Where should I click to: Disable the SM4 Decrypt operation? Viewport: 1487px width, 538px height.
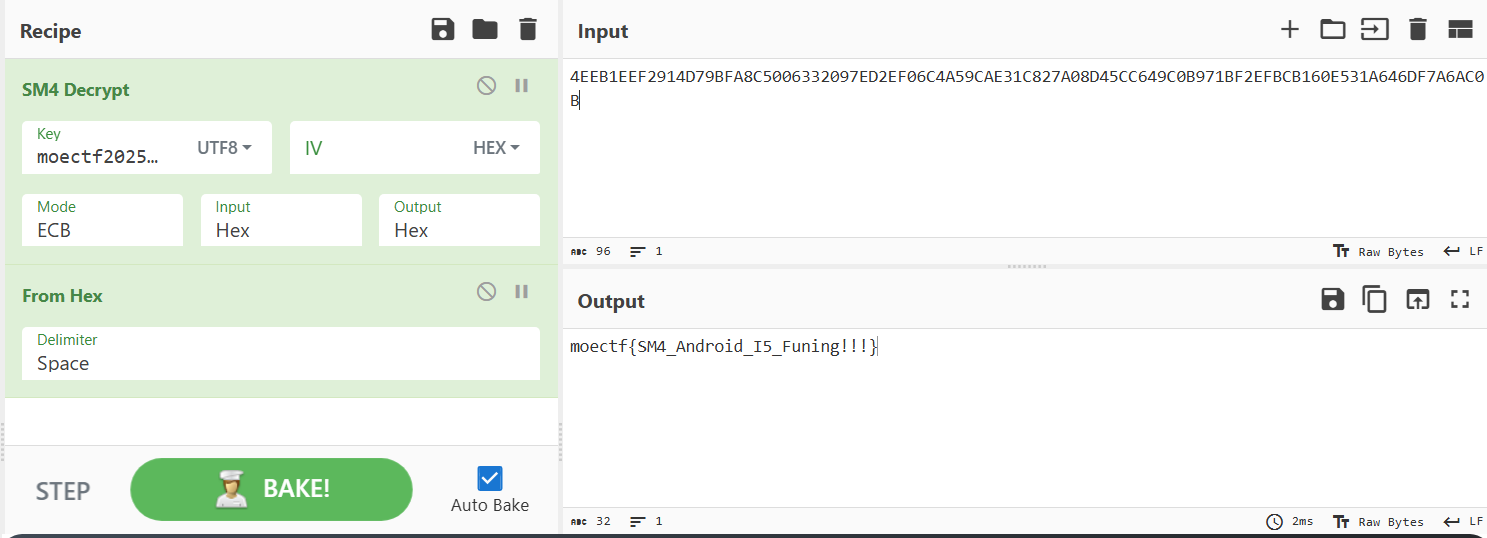tap(486, 86)
